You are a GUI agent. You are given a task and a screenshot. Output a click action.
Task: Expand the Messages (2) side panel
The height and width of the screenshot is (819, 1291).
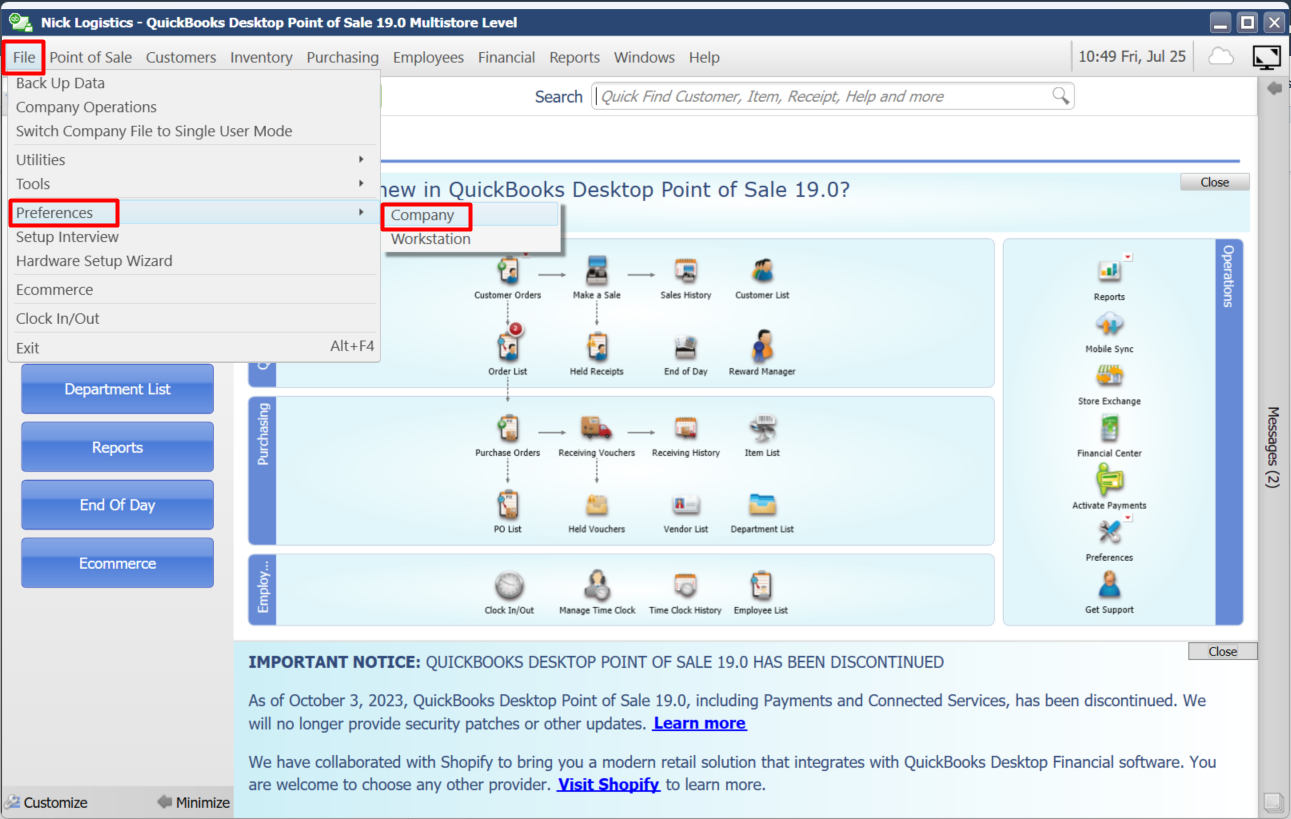[x=1273, y=447]
